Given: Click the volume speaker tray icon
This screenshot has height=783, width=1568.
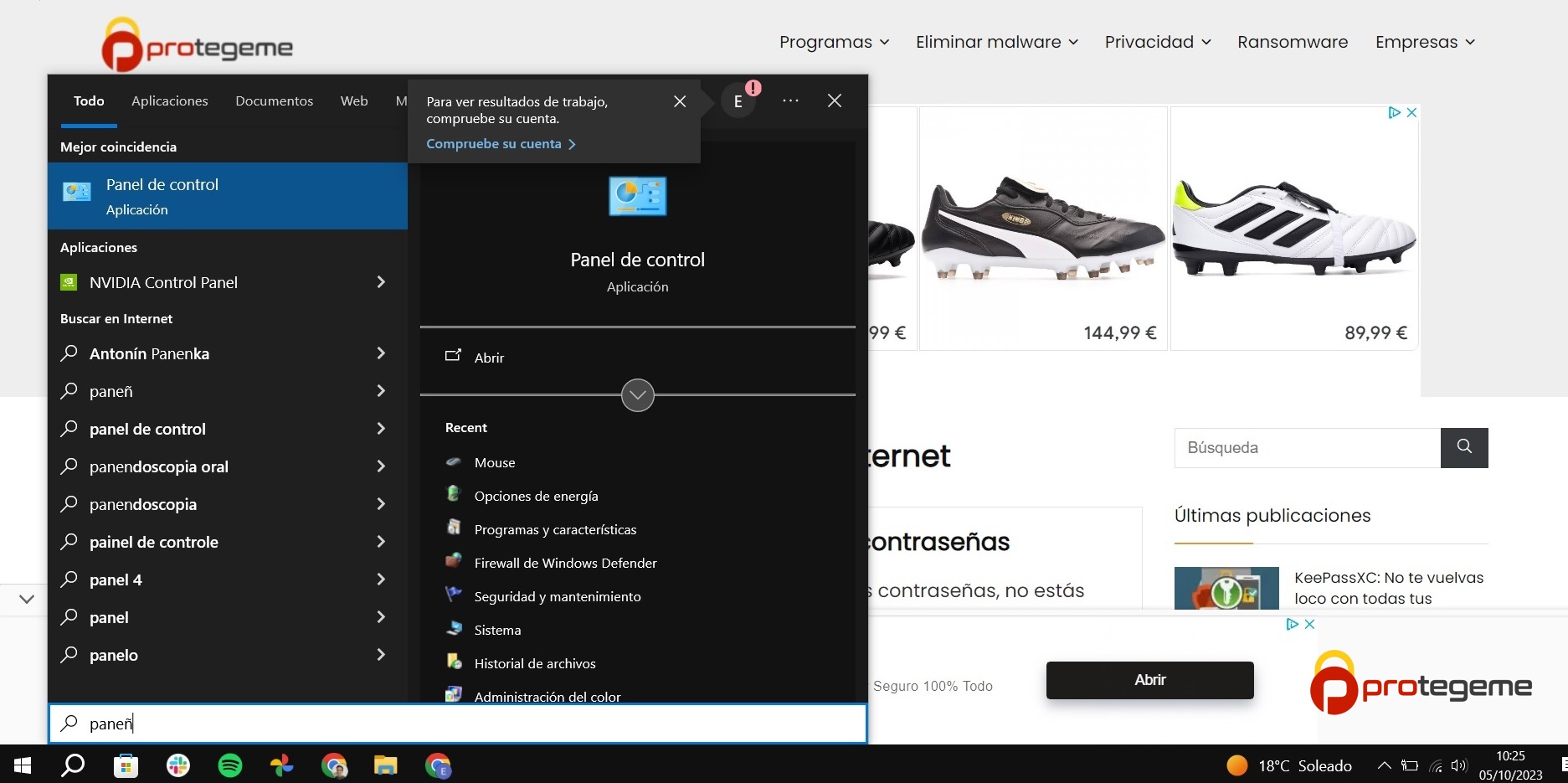Looking at the screenshot, I should [x=1459, y=765].
